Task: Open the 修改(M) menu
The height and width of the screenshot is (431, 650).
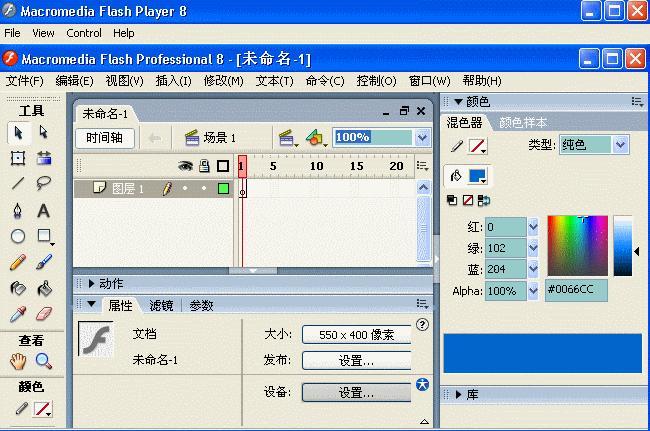Action: (223, 80)
